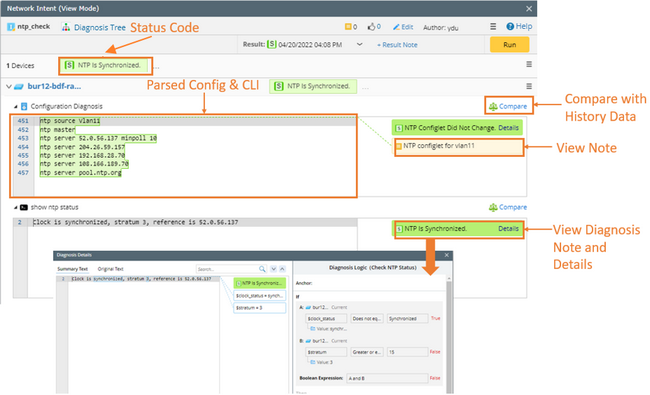Select line 'ntp server 192.168.28.70'
Screen dimensions: 650x395
tap(82, 155)
